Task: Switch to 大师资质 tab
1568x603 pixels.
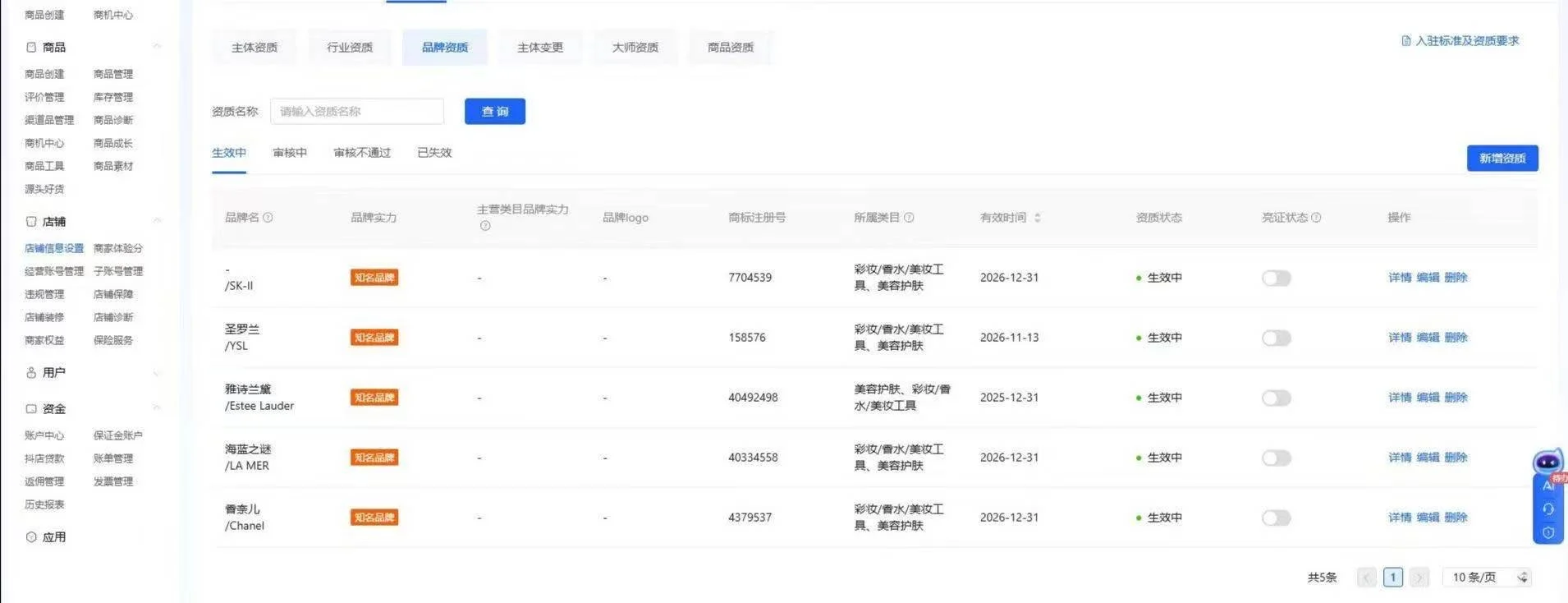Action: pyautogui.click(x=635, y=48)
